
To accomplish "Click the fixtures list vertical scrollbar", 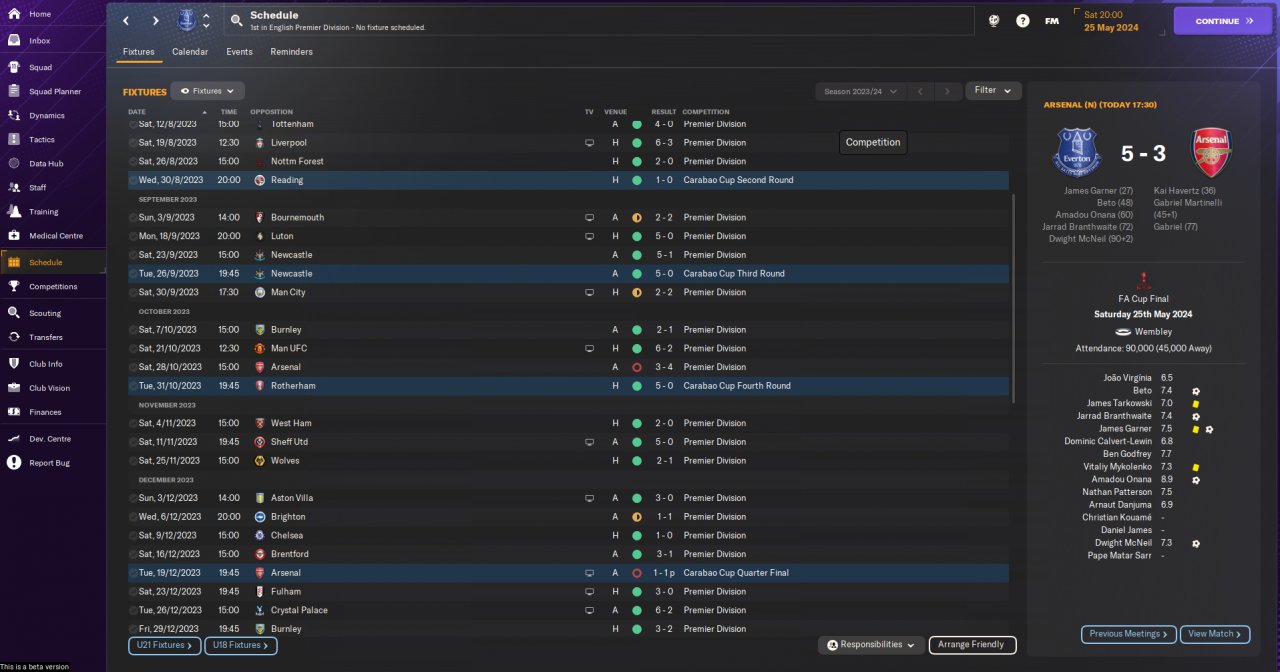I will pyautogui.click(x=1013, y=298).
